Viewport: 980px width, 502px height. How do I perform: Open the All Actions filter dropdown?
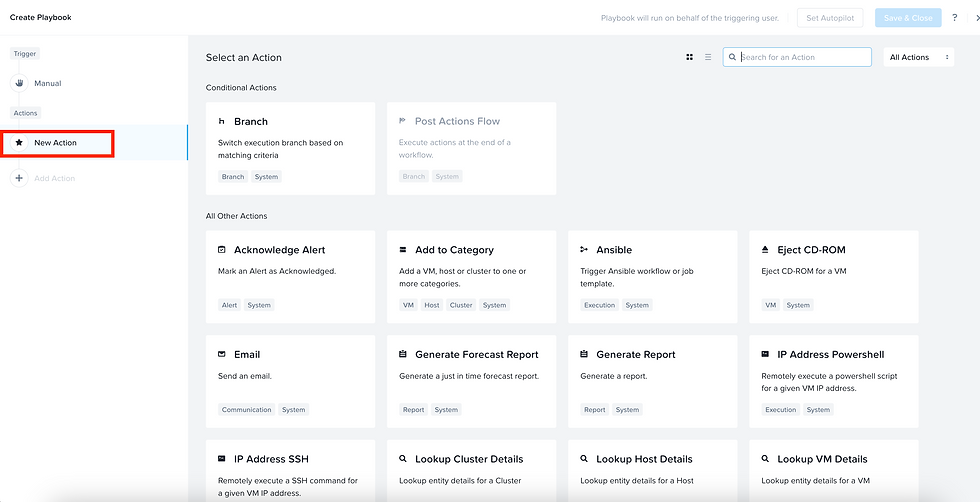click(918, 57)
